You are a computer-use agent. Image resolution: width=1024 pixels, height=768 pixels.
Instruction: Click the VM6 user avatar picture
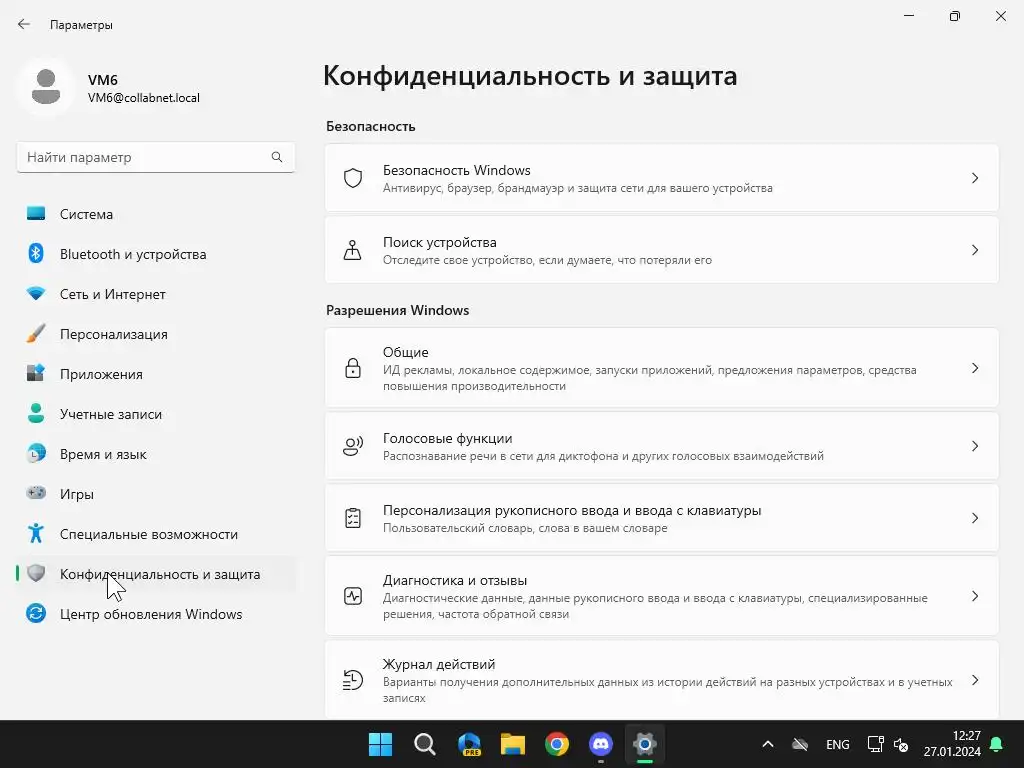(46, 87)
